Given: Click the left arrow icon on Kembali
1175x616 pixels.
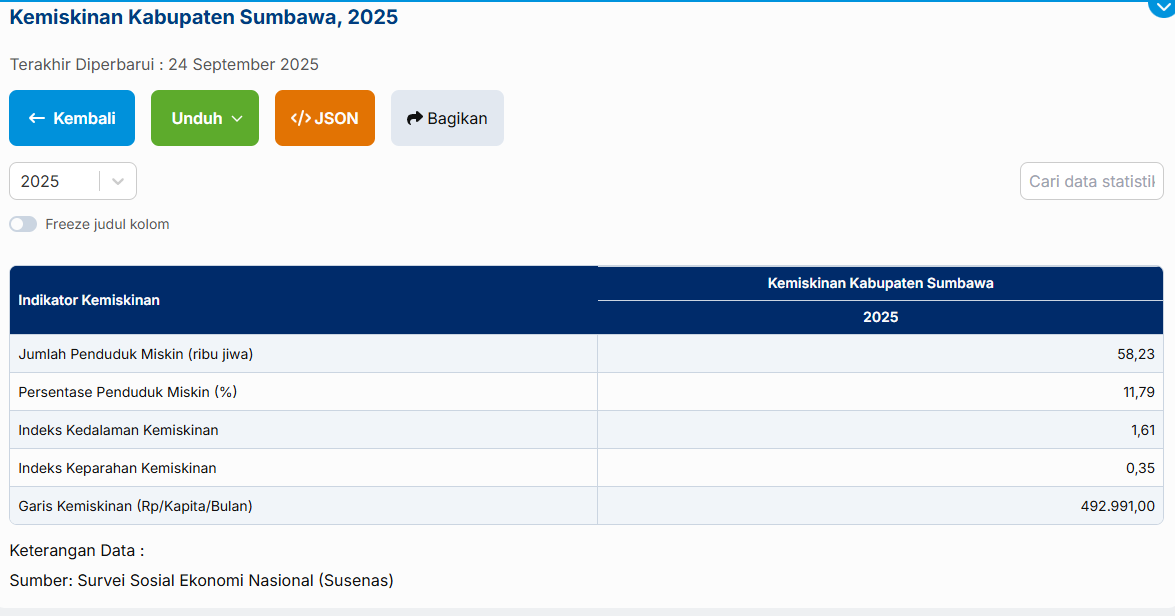Looking at the screenshot, I should point(37,118).
